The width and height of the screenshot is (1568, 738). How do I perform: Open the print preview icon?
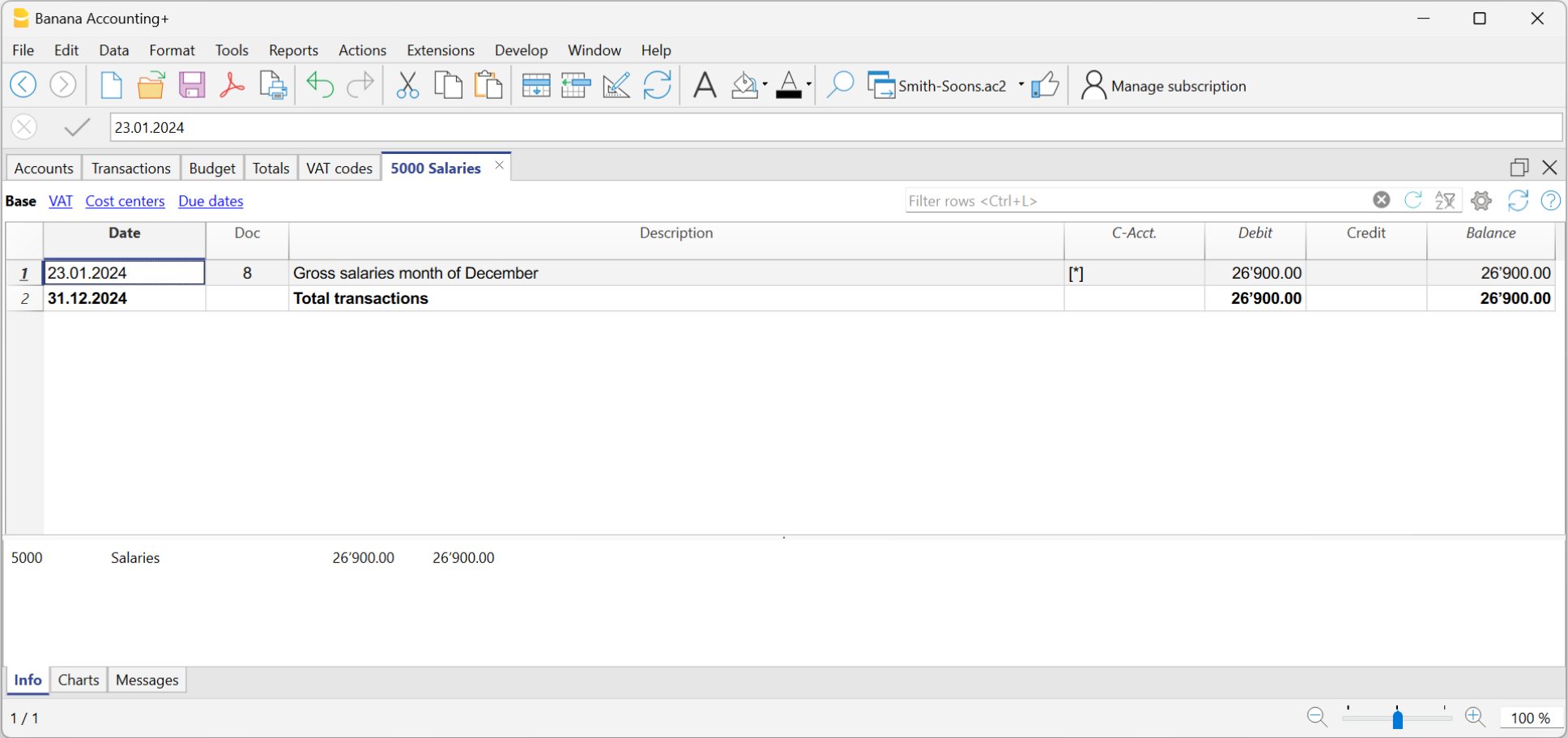pyautogui.click(x=273, y=85)
